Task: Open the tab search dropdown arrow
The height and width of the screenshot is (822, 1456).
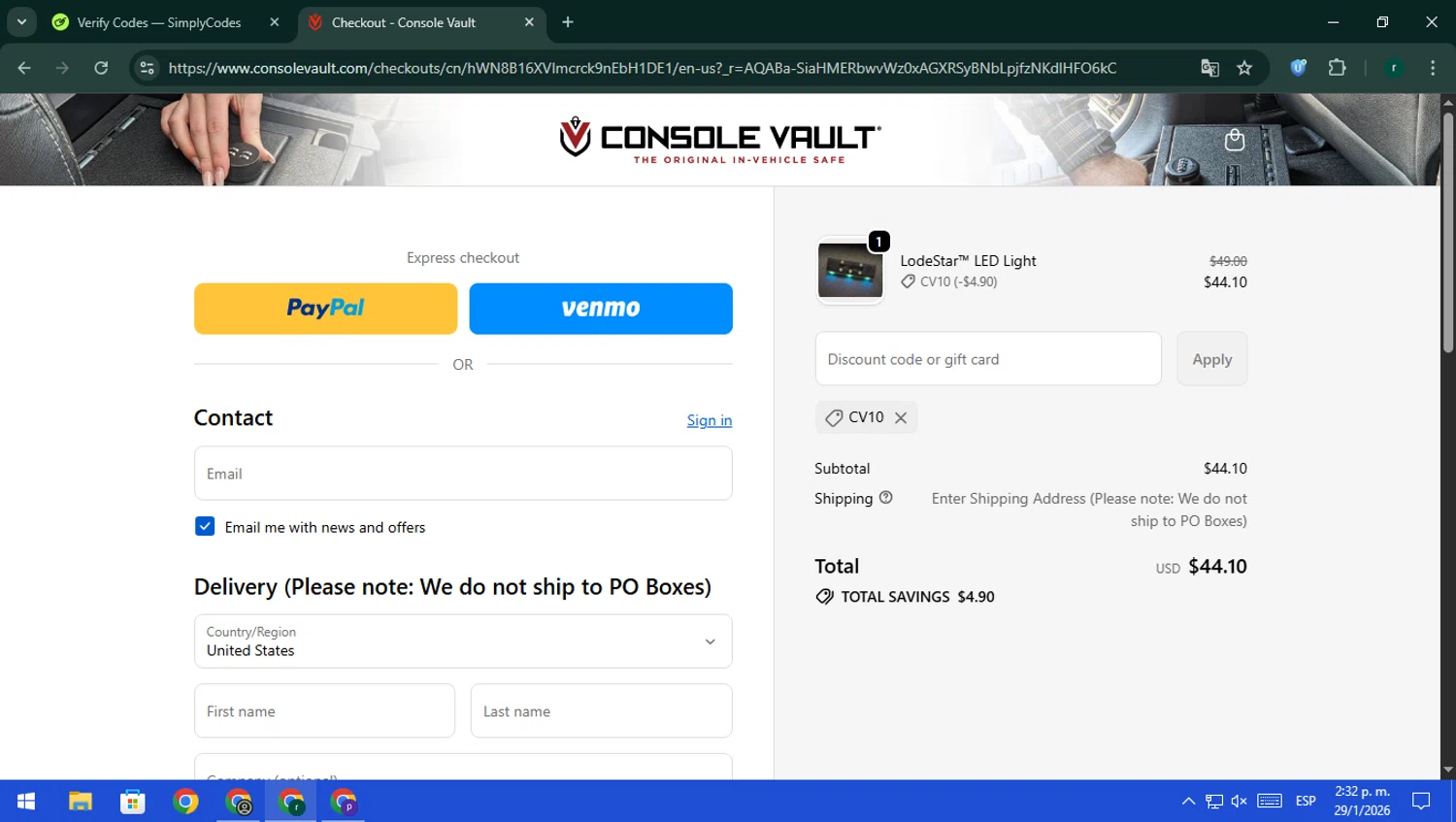Action: click(21, 22)
